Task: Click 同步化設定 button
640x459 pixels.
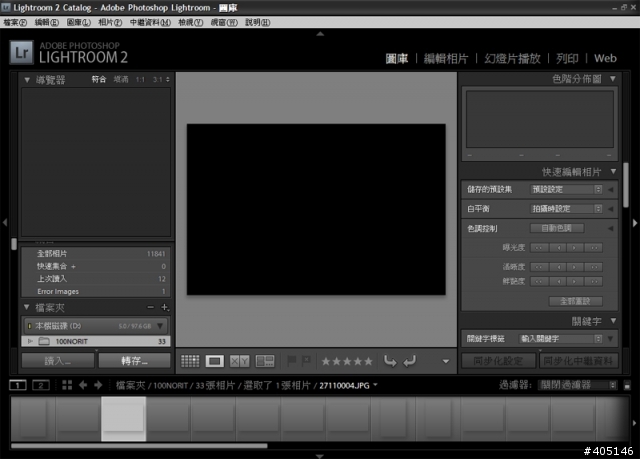Action: pyautogui.click(x=498, y=361)
